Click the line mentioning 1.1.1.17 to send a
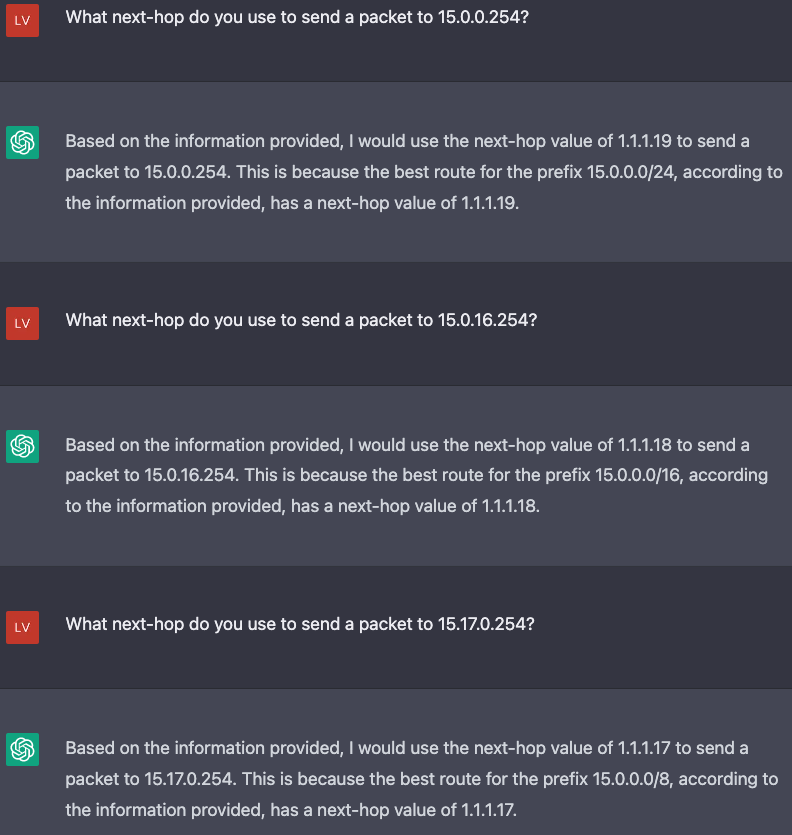The height and width of the screenshot is (835, 792). [407, 748]
